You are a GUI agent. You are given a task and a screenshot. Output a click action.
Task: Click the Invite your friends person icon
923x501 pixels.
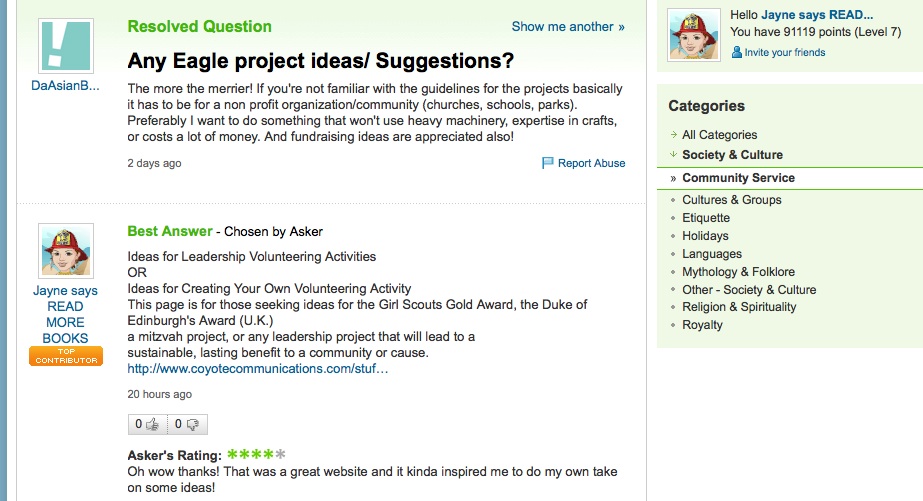(736, 52)
